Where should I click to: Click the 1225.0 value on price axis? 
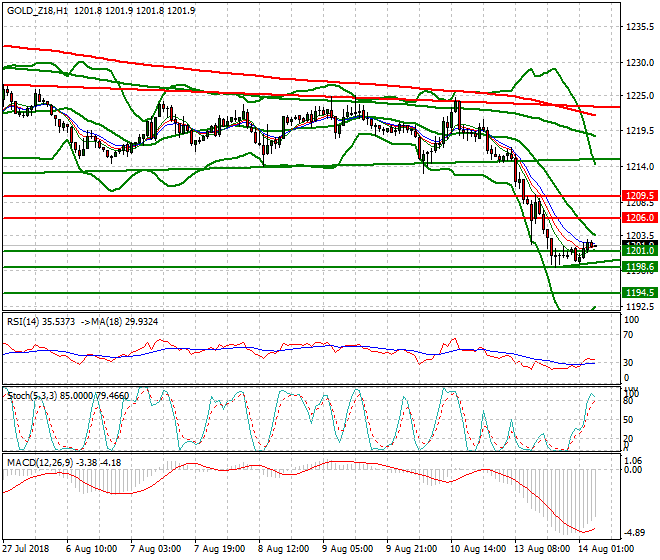pyautogui.click(x=638, y=96)
